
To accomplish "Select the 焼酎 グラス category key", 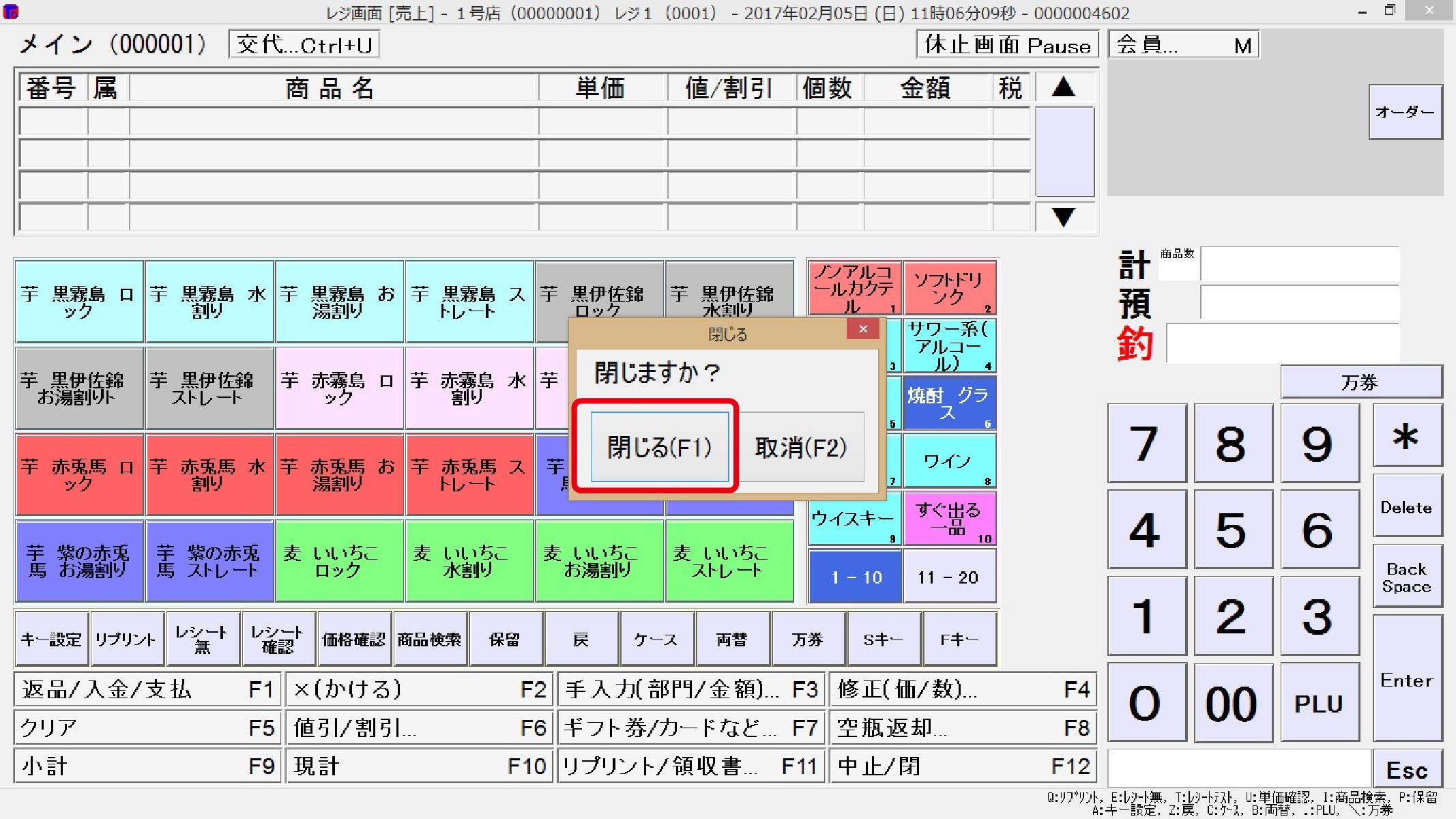I will [x=949, y=403].
